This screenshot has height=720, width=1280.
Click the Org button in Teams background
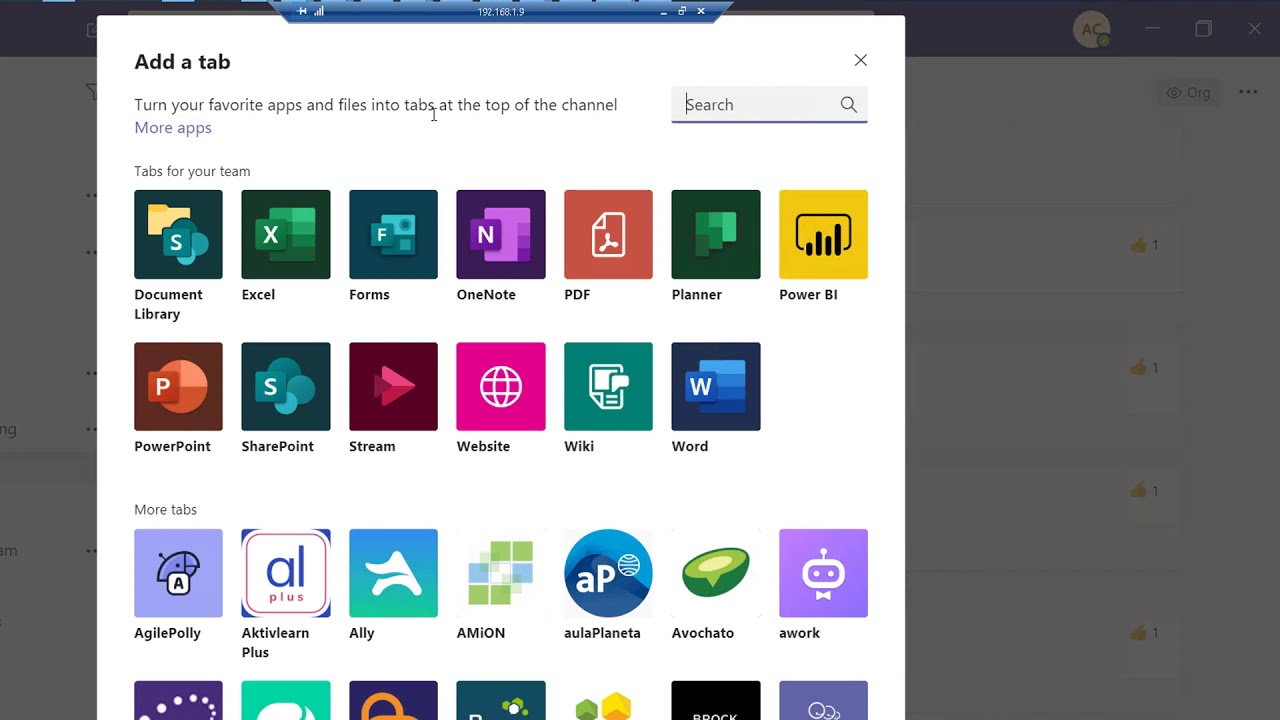coord(1188,92)
